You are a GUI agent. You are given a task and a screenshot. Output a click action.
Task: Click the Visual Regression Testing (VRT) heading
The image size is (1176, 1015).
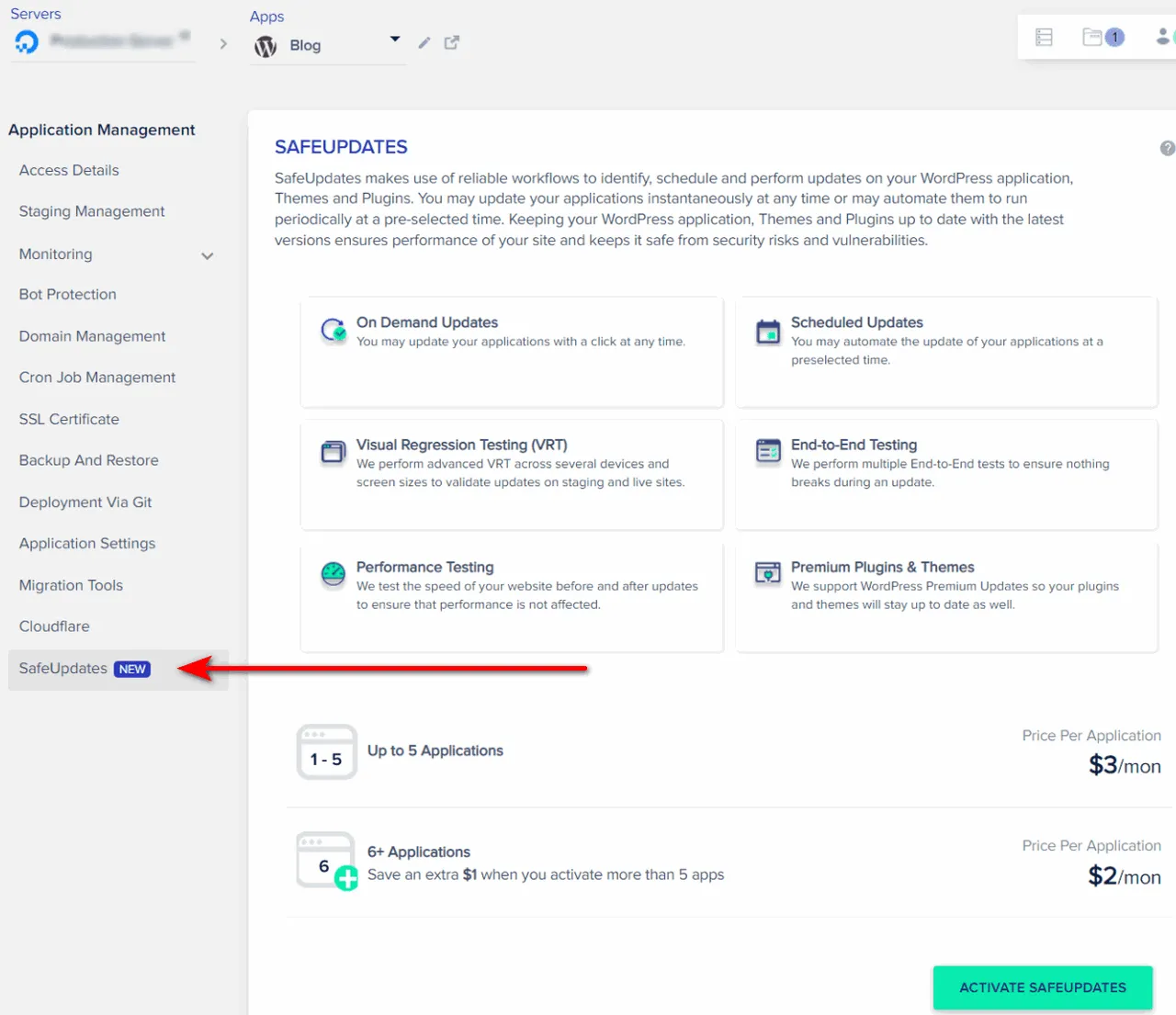tap(462, 445)
